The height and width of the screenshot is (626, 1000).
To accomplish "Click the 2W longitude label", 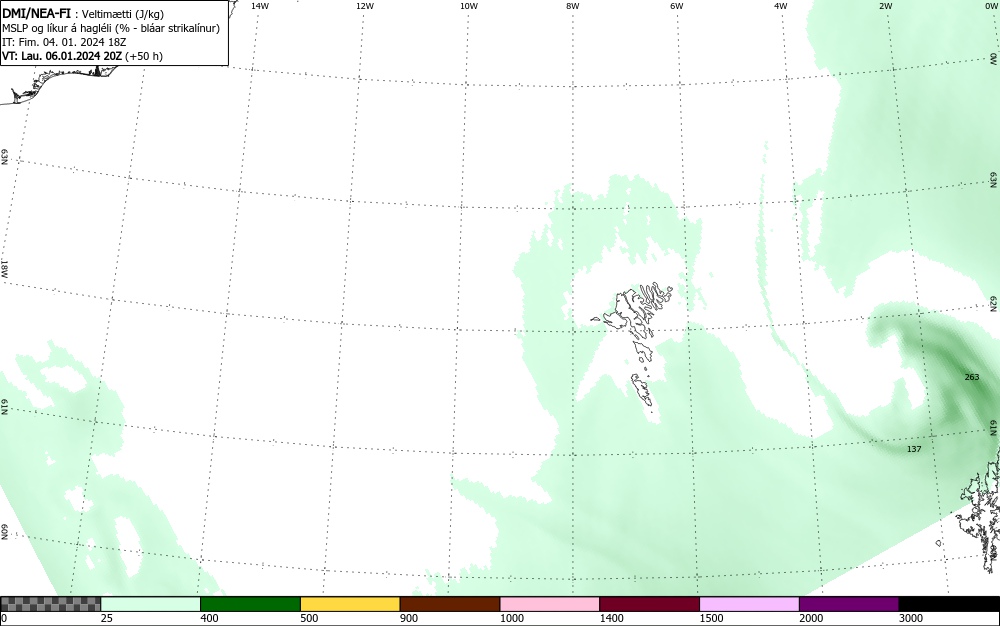I will click(x=885, y=6).
